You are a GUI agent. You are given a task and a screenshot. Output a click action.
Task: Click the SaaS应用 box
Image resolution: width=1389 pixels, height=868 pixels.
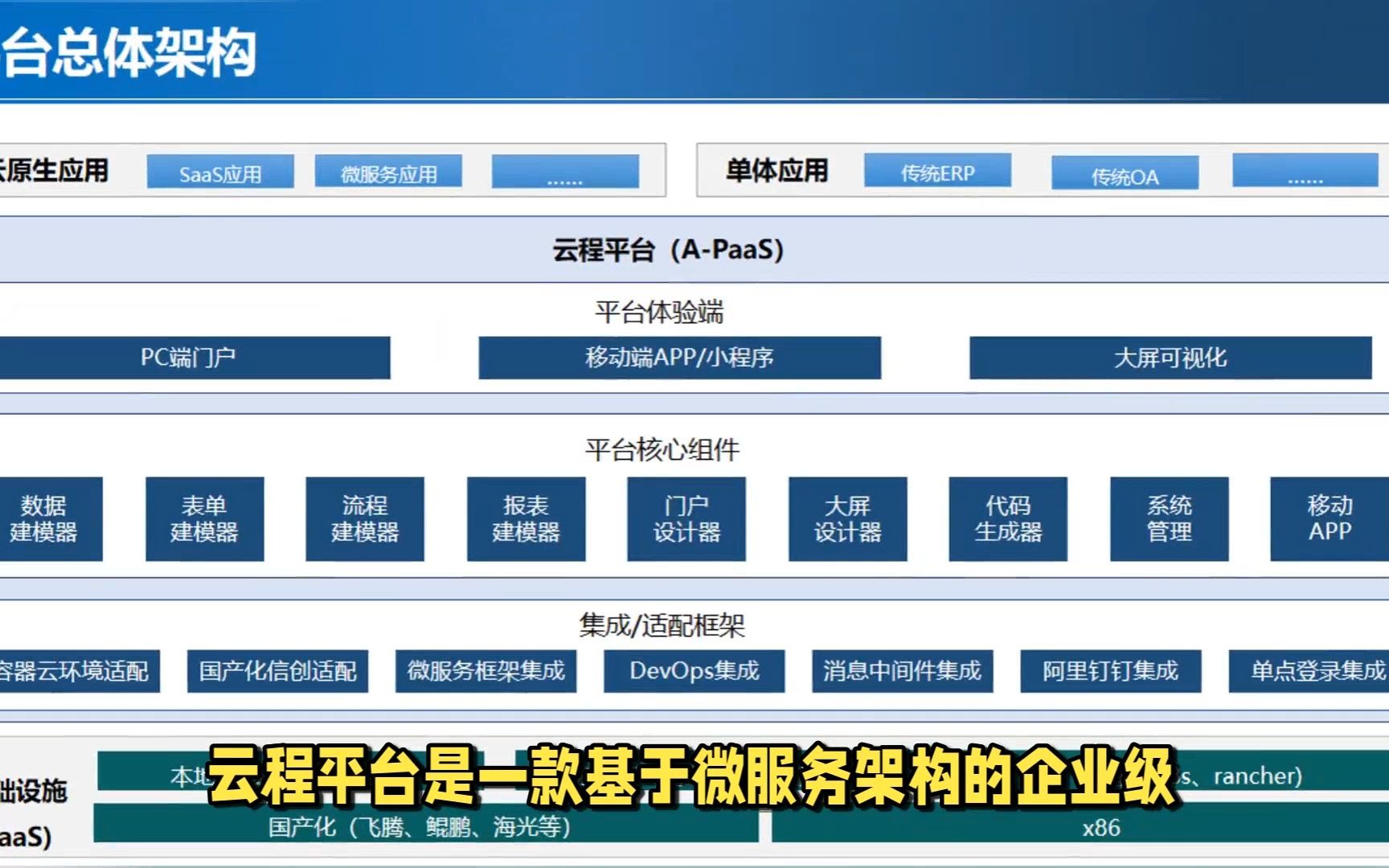[220, 172]
